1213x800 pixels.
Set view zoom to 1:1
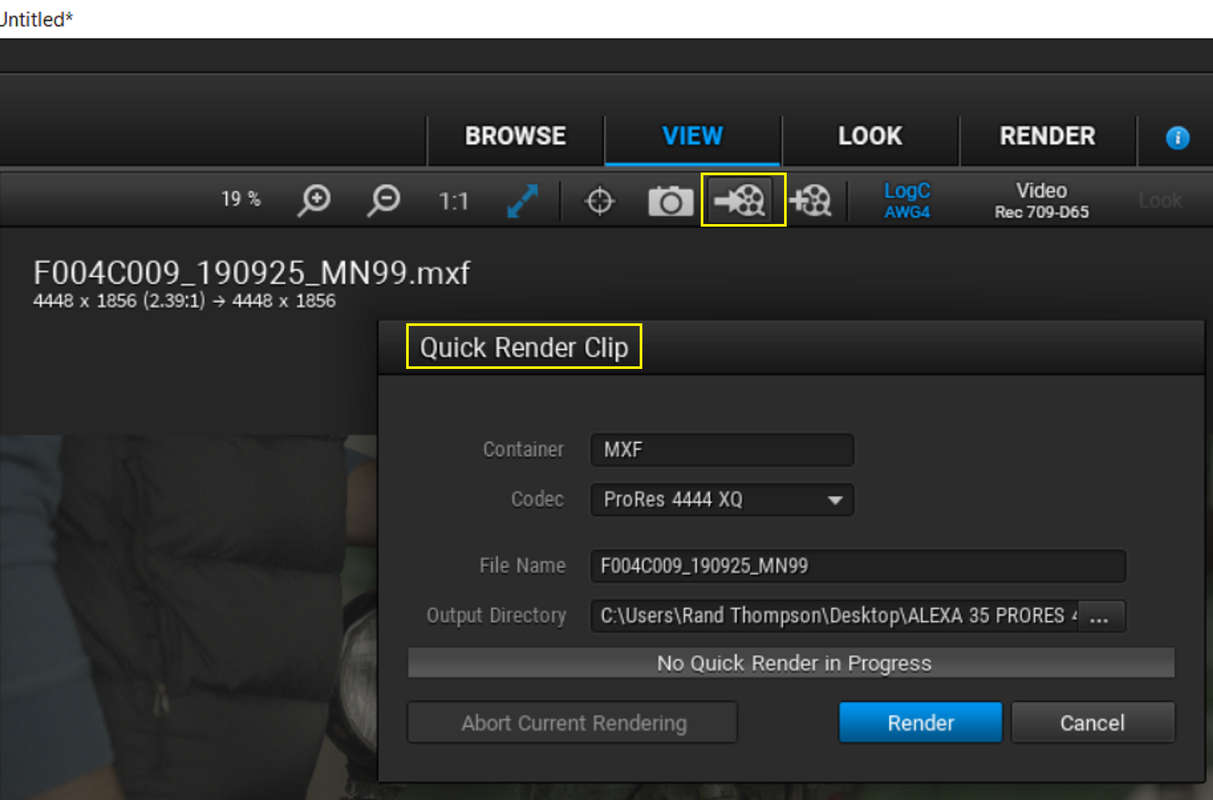454,201
